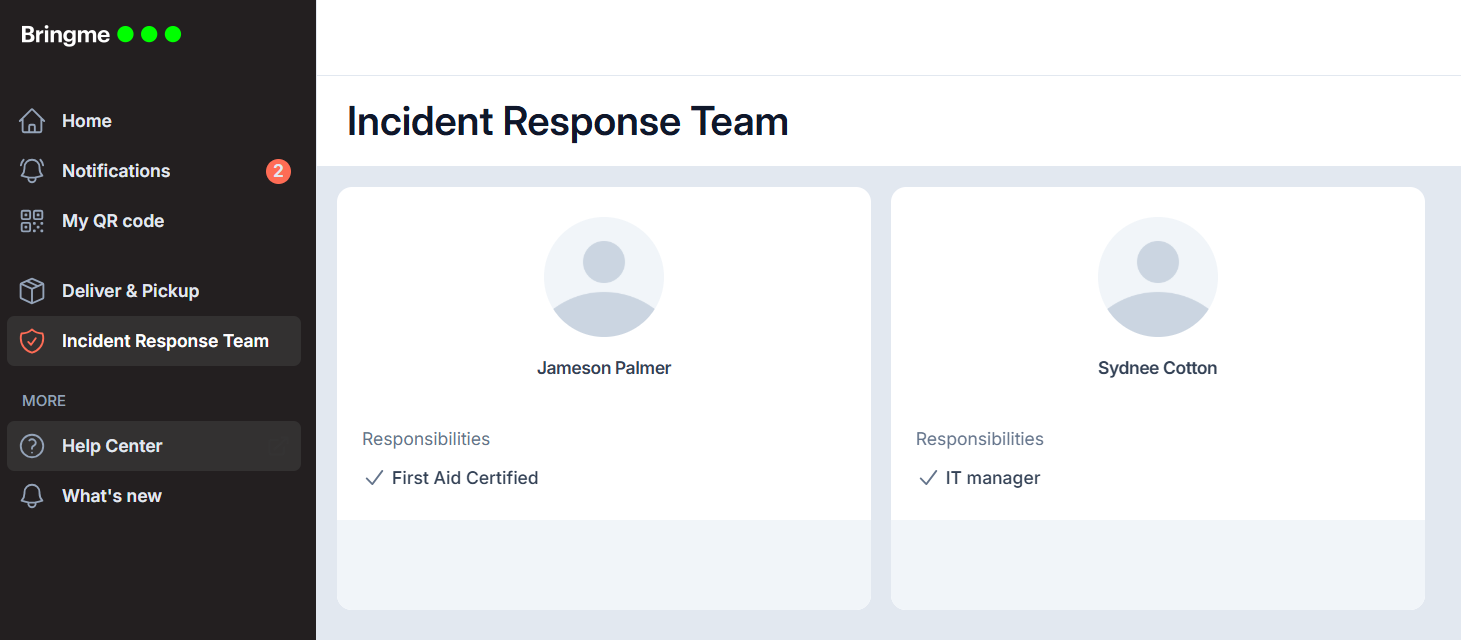Viewport: 1461px width, 640px height.
Task: Click Sydnee Cotton's avatar picture
Action: coord(1157,277)
